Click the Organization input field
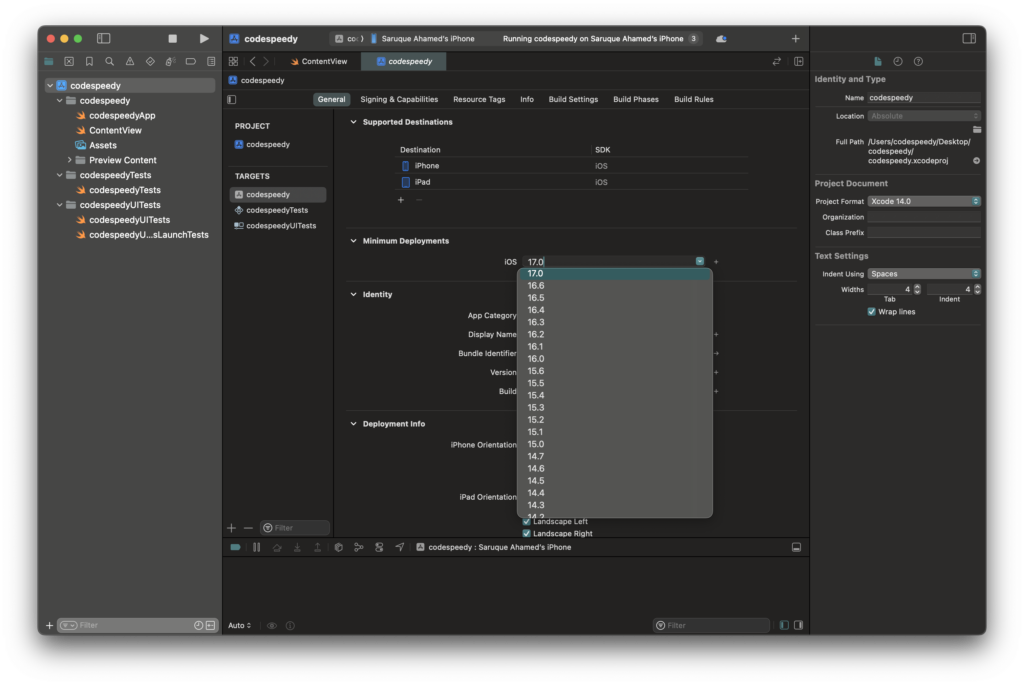Viewport: 1024px width, 685px height. pyautogui.click(x=923, y=217)
